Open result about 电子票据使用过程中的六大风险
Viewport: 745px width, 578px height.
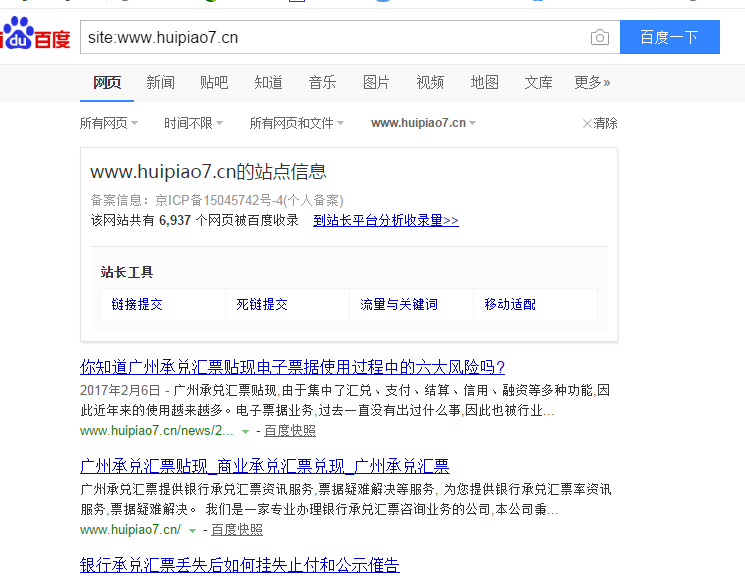(x=292, y=367)
